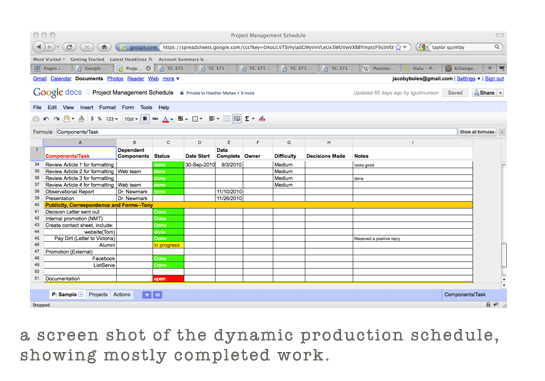Click the browser reload button
Image resolution: width=545 pixels, height=381 pixels.
70,47
